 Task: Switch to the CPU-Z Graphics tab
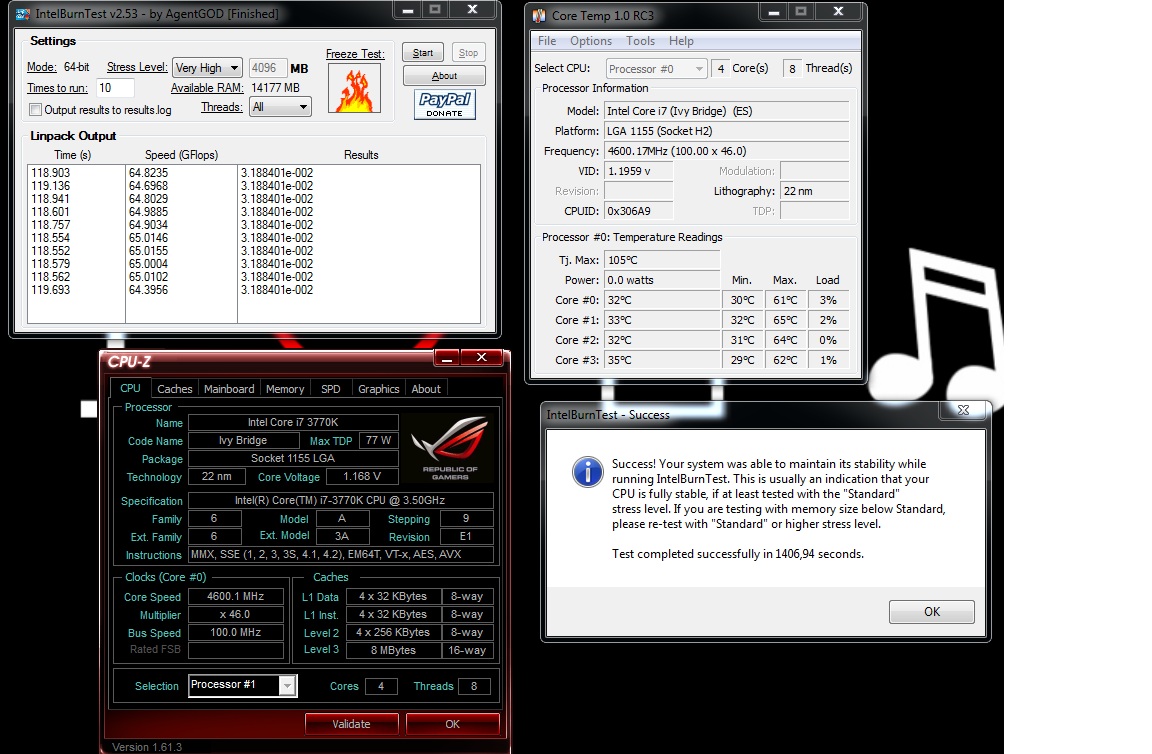pos(378,389)
